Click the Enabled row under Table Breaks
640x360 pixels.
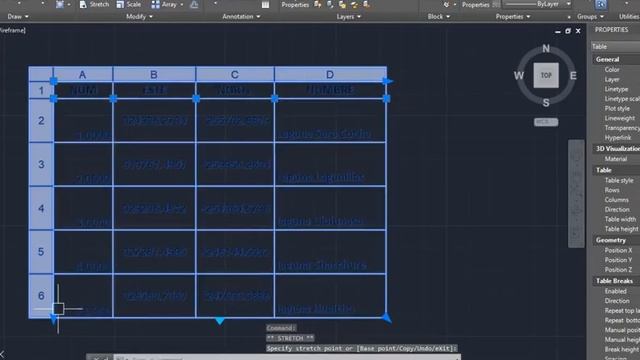pos(616,291)
